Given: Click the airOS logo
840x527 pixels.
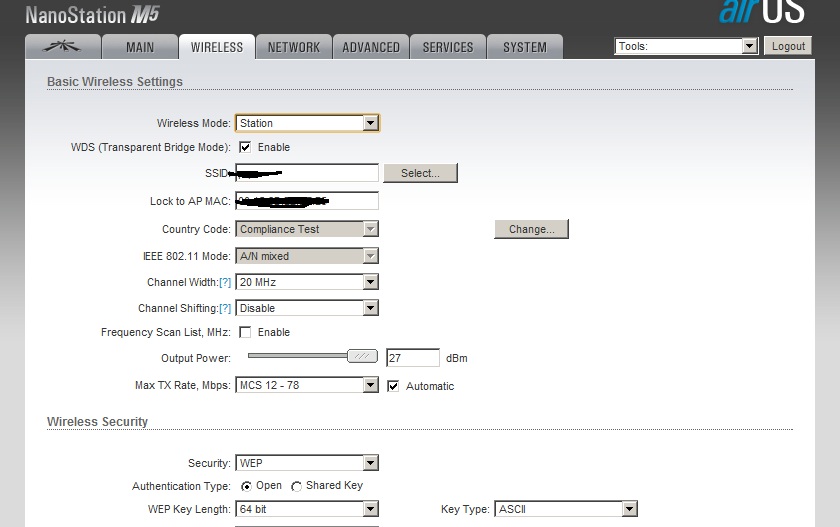Looking at the screenshot, I should (x=761, y=11).
